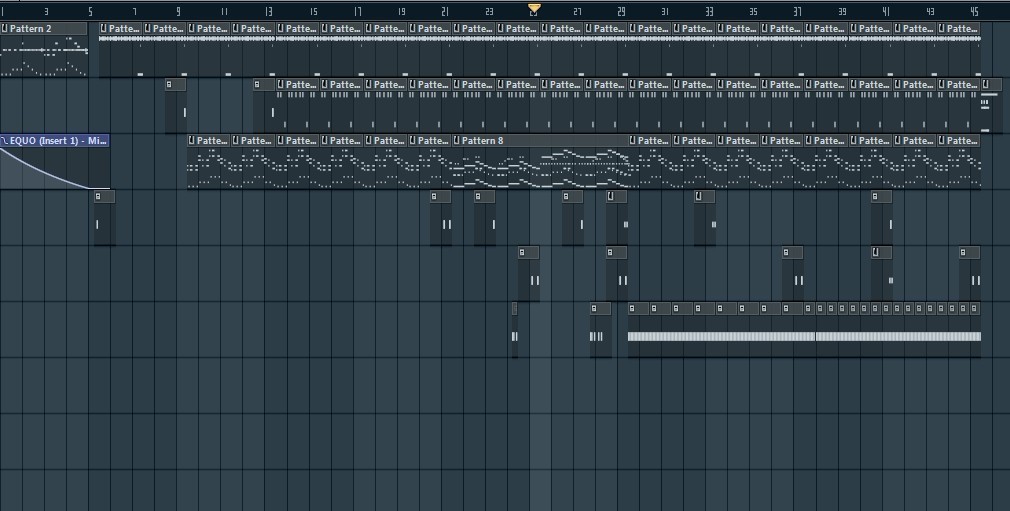The height and width of the screenshot is (511, 1010).
Task: Click the EQUO automation clip curve icon
Action: point(4,141)
